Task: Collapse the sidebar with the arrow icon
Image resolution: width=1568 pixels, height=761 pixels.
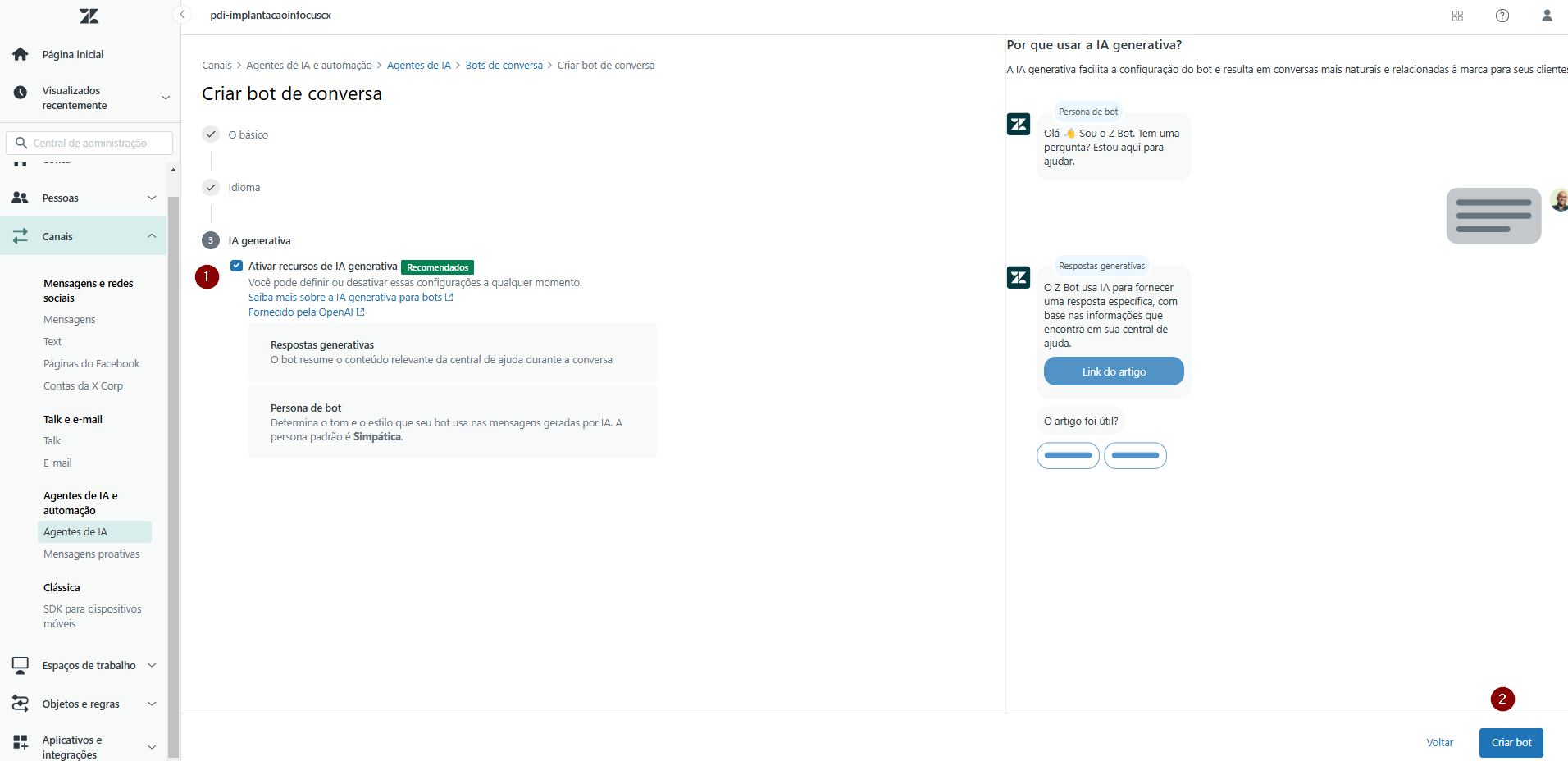Action: pyautogui.click(x=182, y=15)
